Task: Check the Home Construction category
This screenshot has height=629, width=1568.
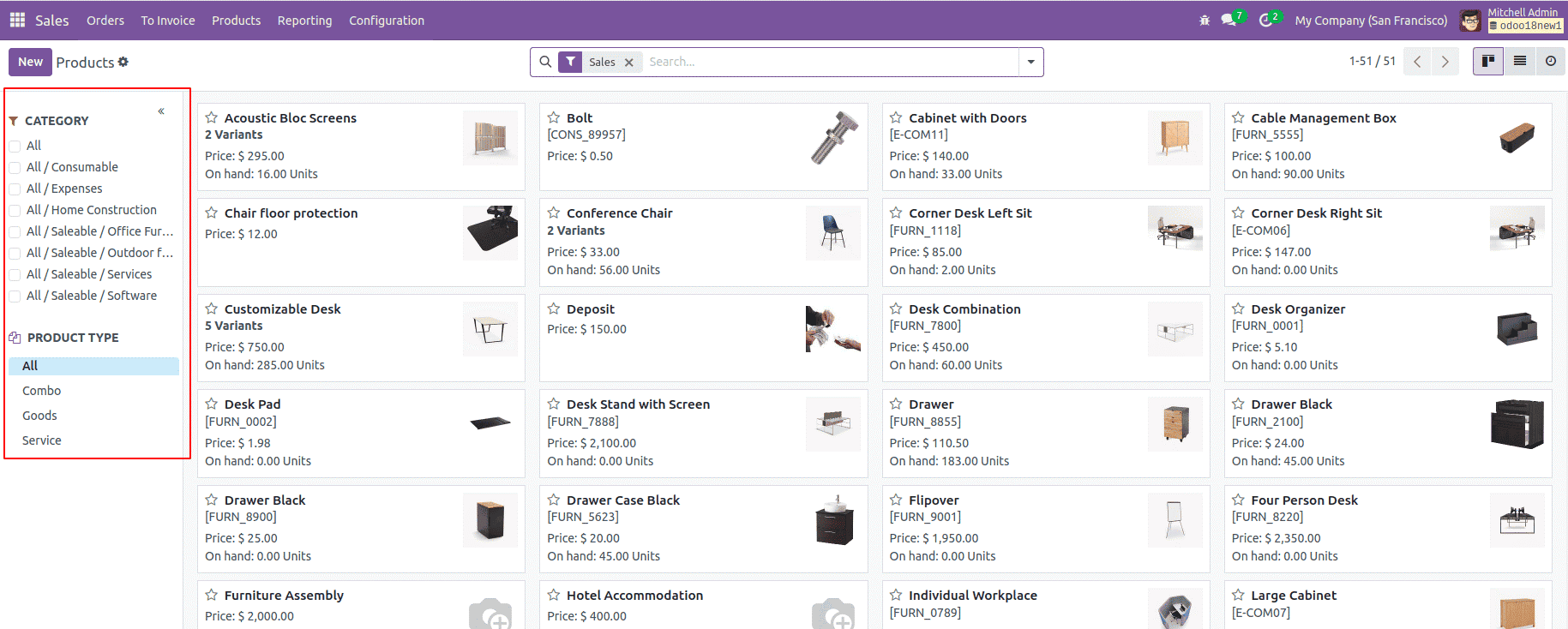Action: pos(15,211)
